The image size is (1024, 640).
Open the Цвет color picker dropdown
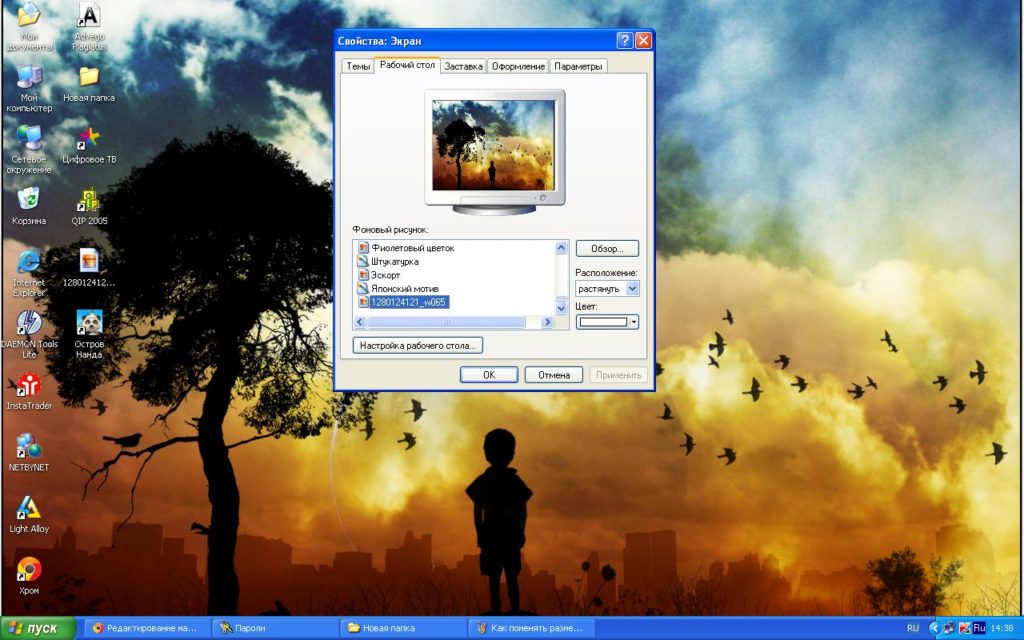click(607, 321)
